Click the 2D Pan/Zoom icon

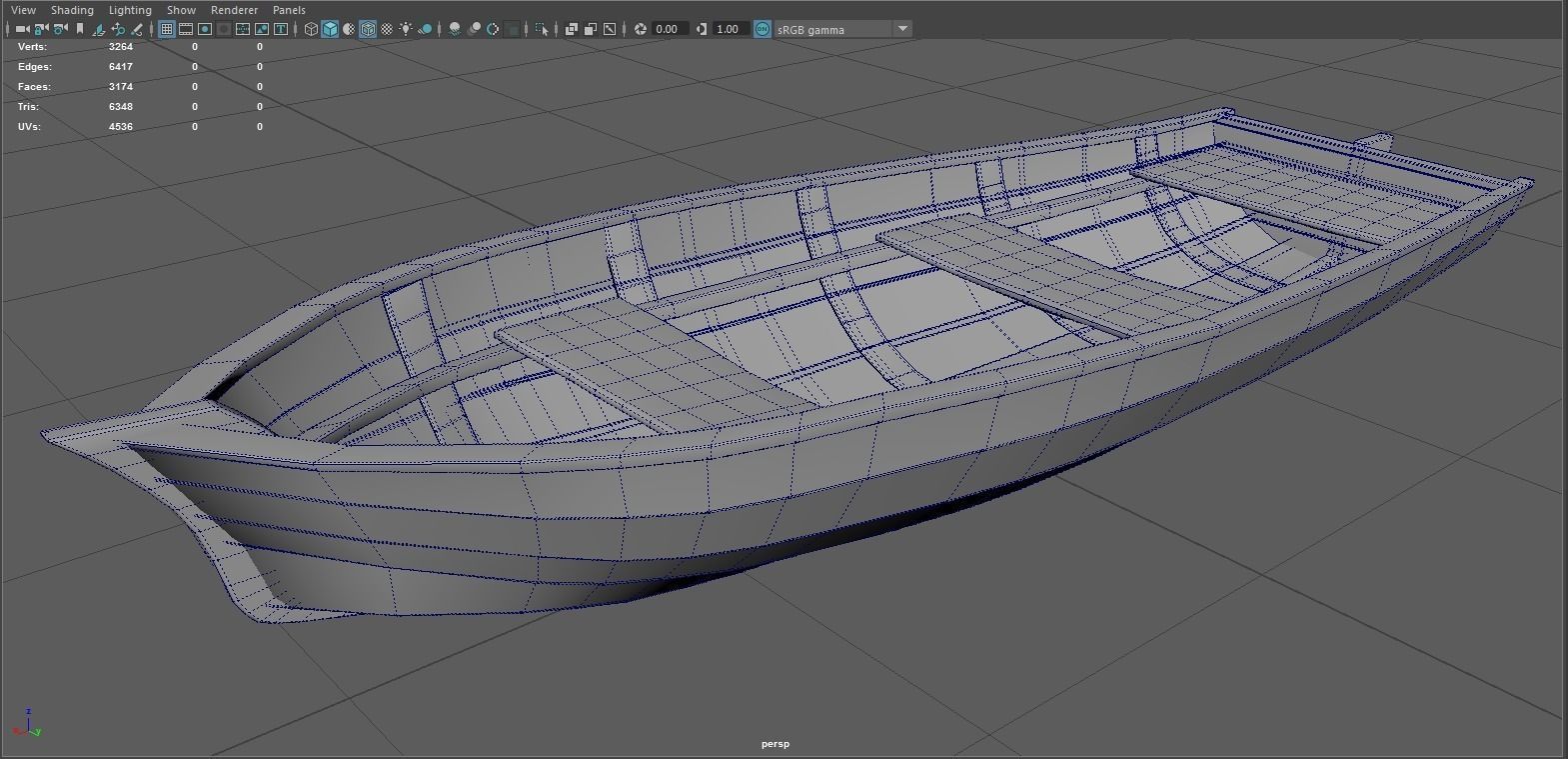pos(118,29)
